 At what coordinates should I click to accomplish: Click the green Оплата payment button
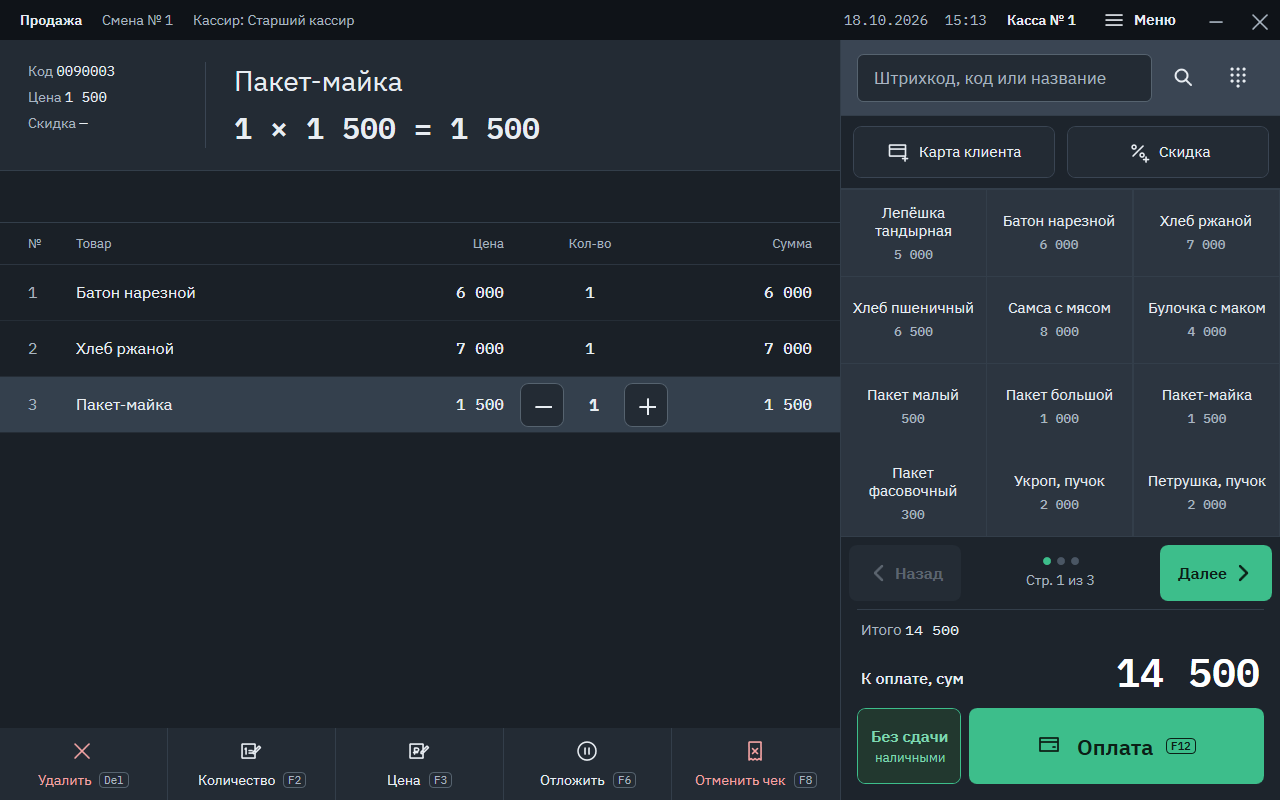click(x=1116, y=746)
